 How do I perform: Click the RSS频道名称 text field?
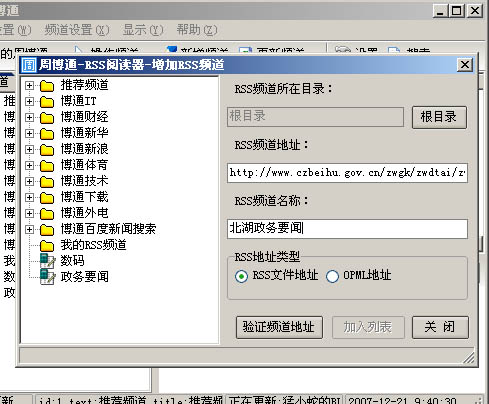point(347,229)
